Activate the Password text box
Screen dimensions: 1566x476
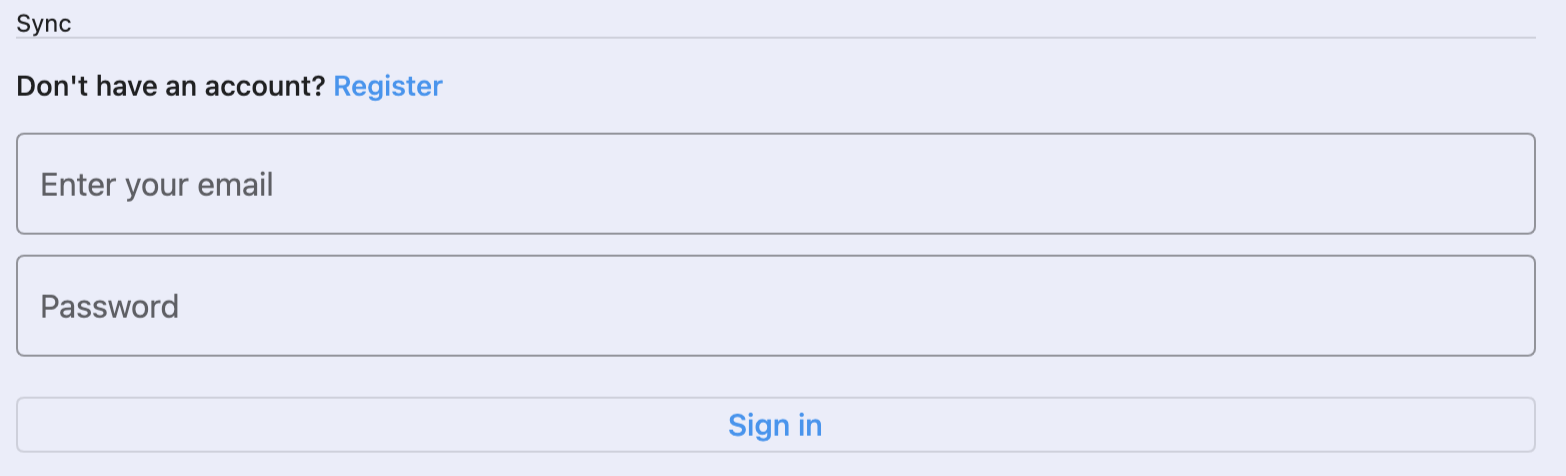pos(775,306)
